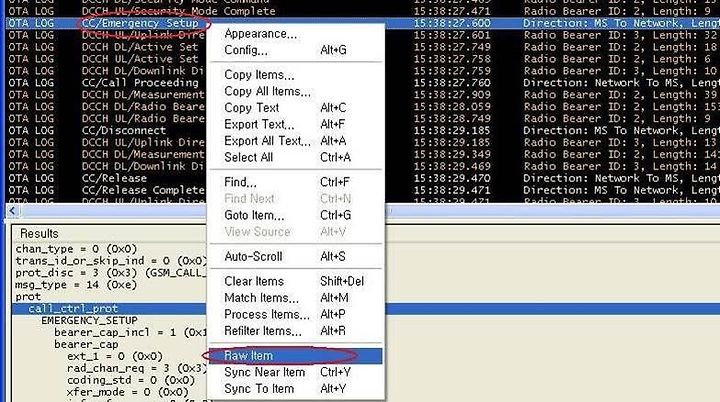Viewport: 720px width, 402px height.
Task: Select Export Text... menu entry
Action: 259,125
